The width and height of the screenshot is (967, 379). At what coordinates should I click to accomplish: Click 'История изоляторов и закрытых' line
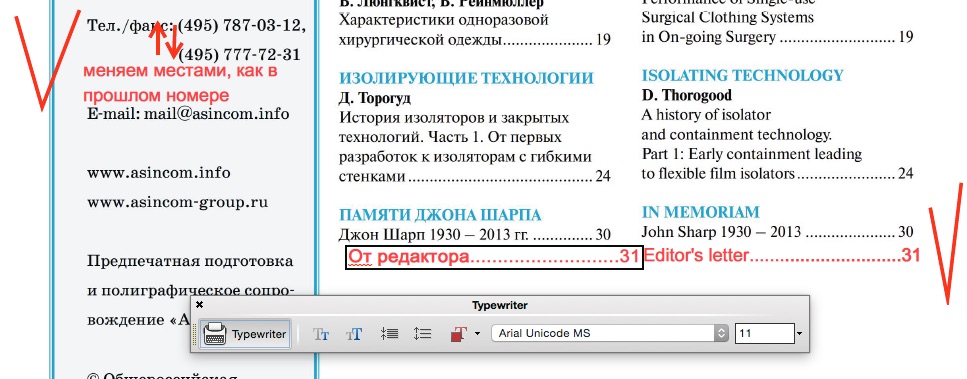454,117
